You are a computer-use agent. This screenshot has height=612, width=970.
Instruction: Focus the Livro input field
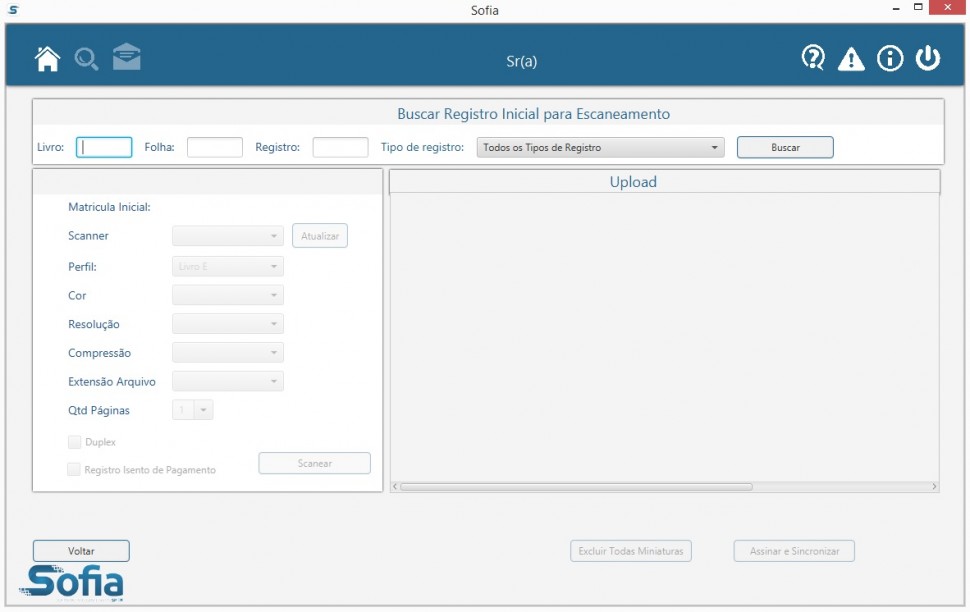pyautogui.click(x=104, y=148)
